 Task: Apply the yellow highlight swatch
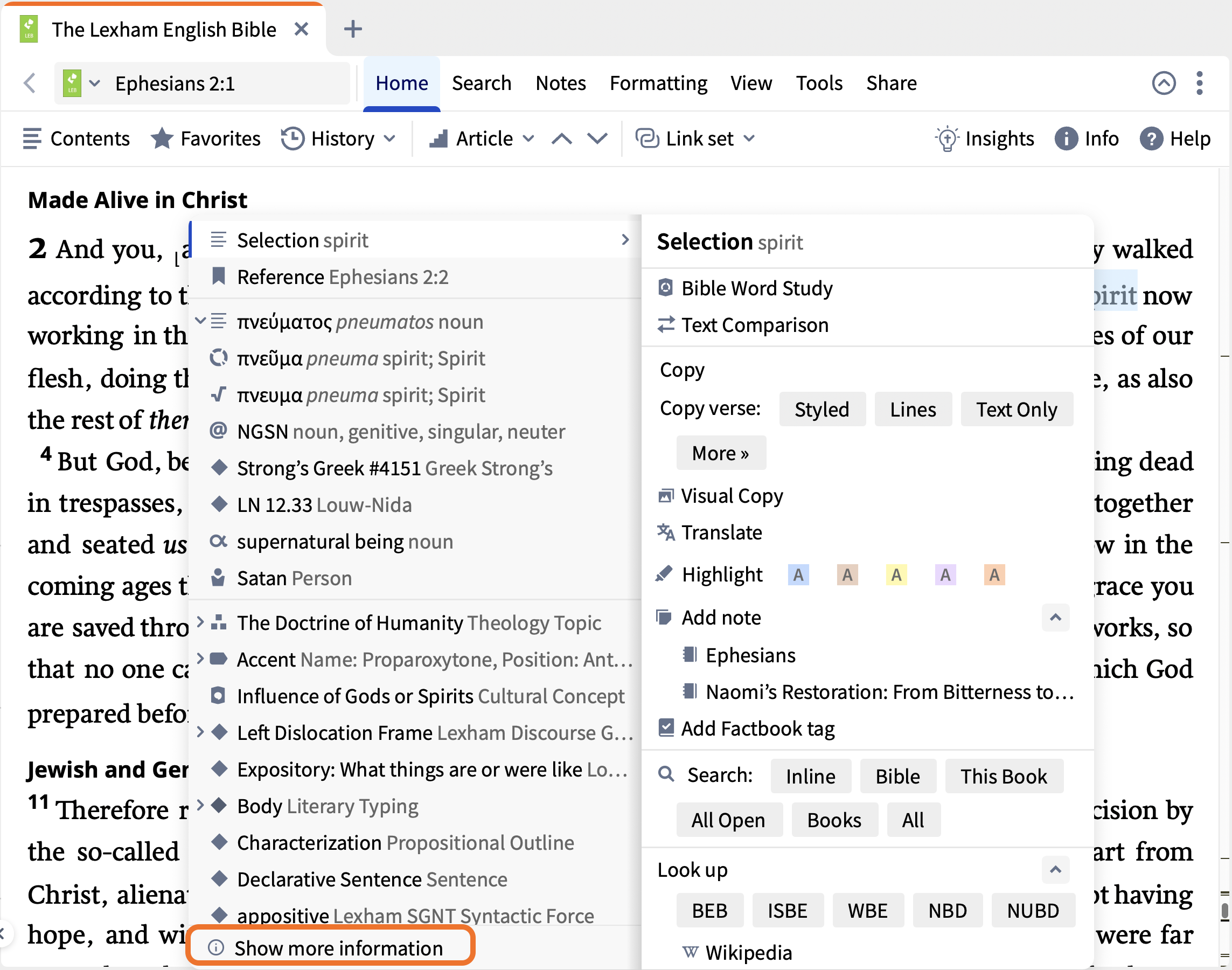coord(896,574)
